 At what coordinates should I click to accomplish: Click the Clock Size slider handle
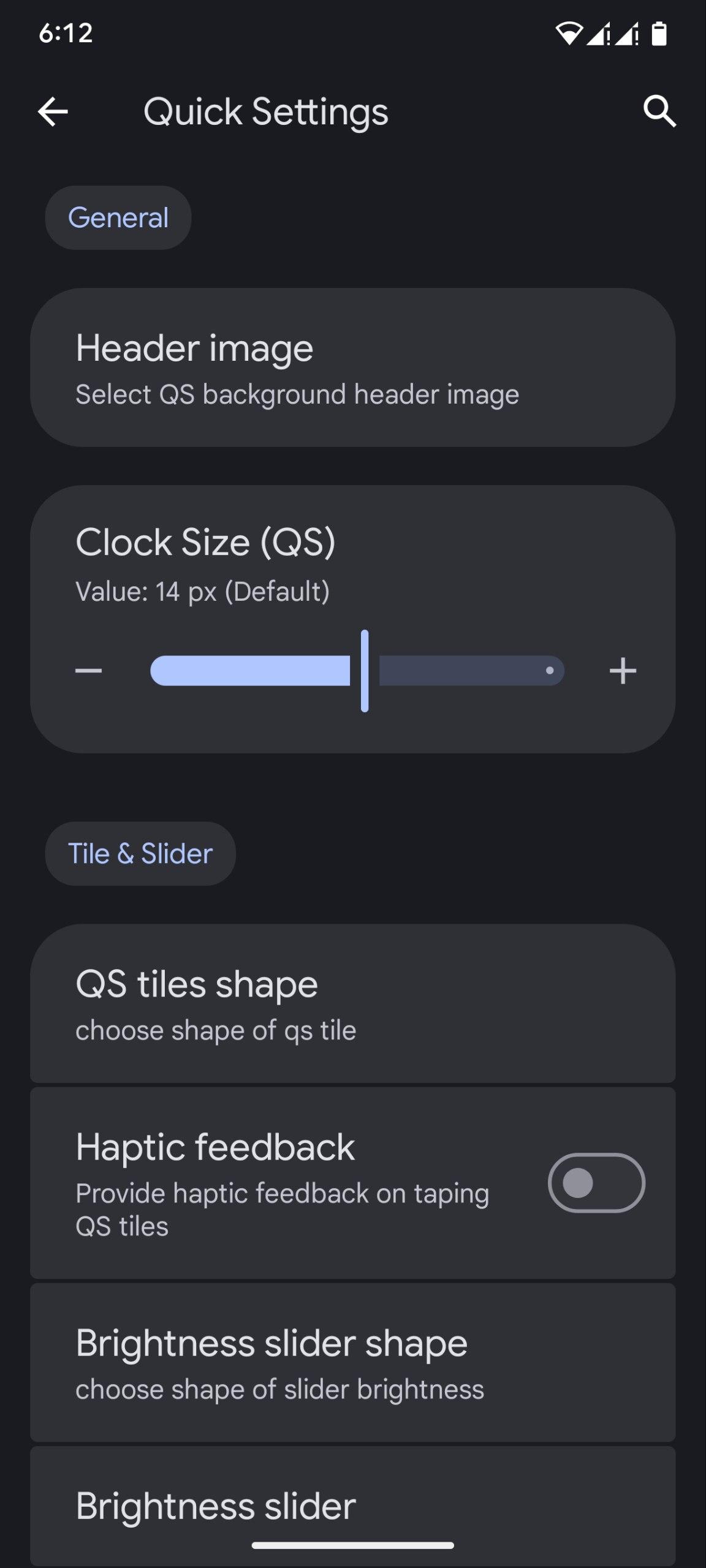(x=365, y=671)
